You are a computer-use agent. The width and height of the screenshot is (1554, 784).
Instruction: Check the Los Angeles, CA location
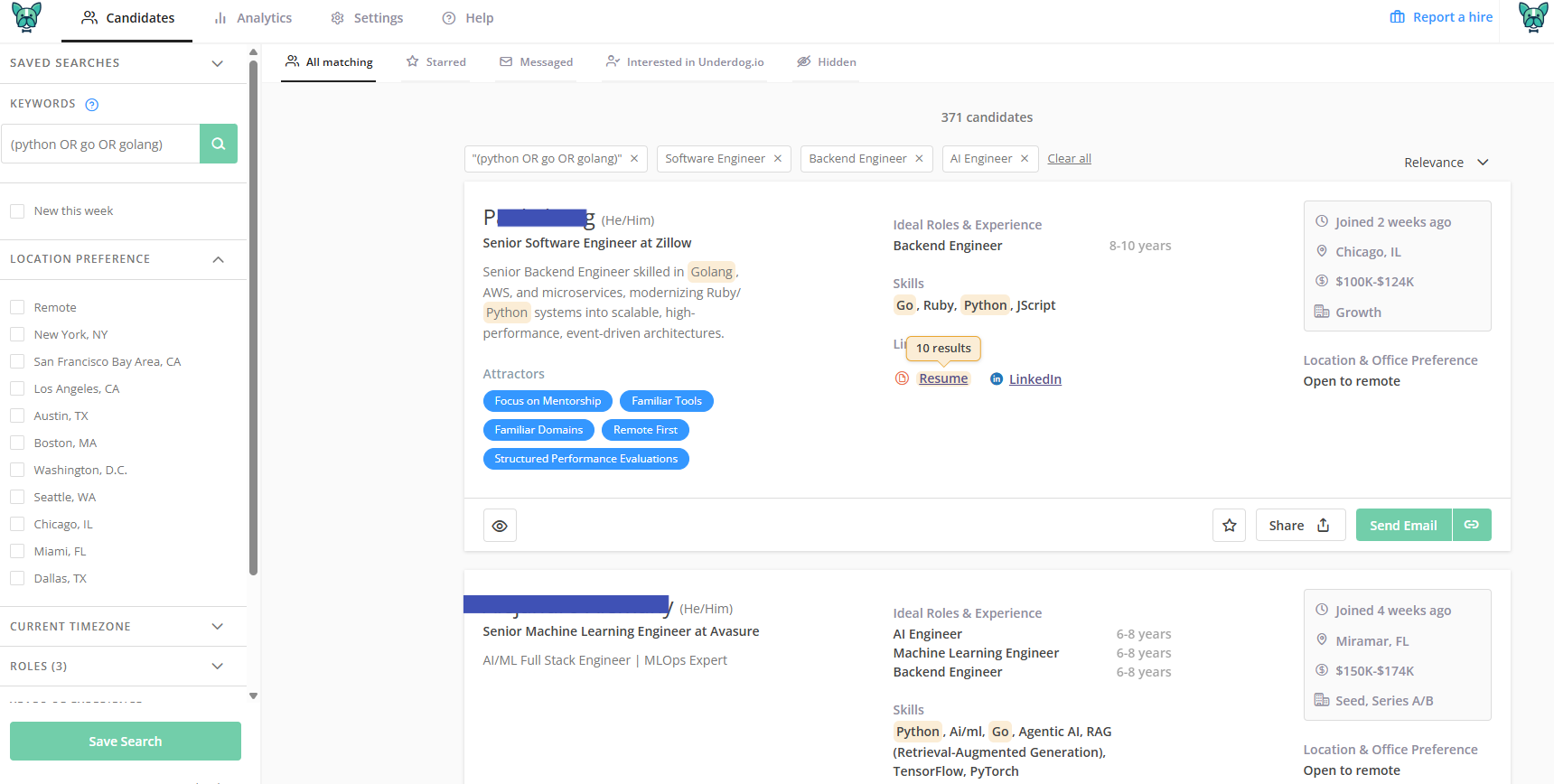tap(17, 389)
